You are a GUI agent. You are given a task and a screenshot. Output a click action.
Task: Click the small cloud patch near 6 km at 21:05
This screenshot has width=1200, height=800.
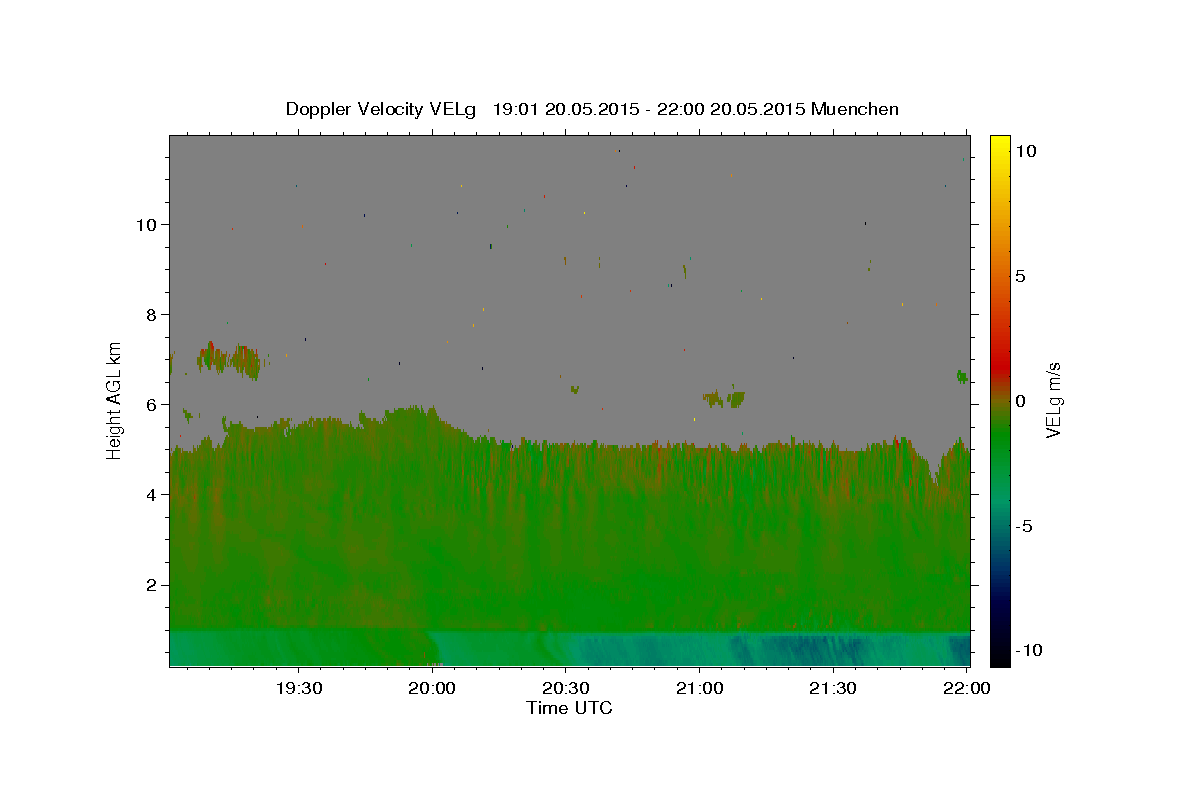[x=725, y=398]
